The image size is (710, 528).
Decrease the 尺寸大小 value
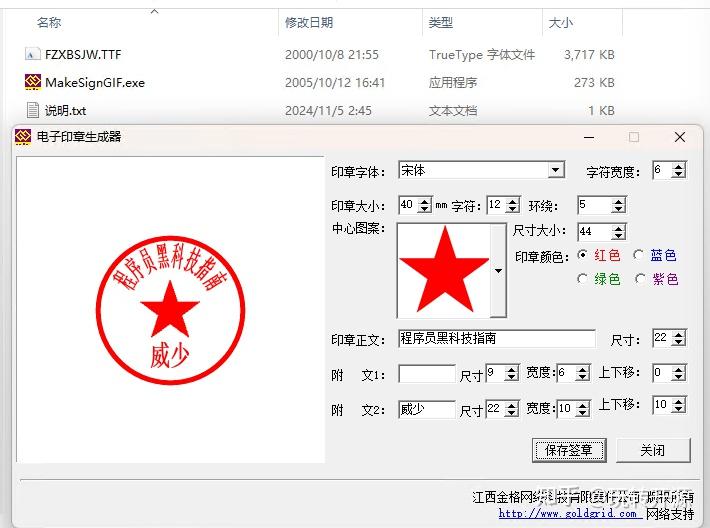[618, 236]
